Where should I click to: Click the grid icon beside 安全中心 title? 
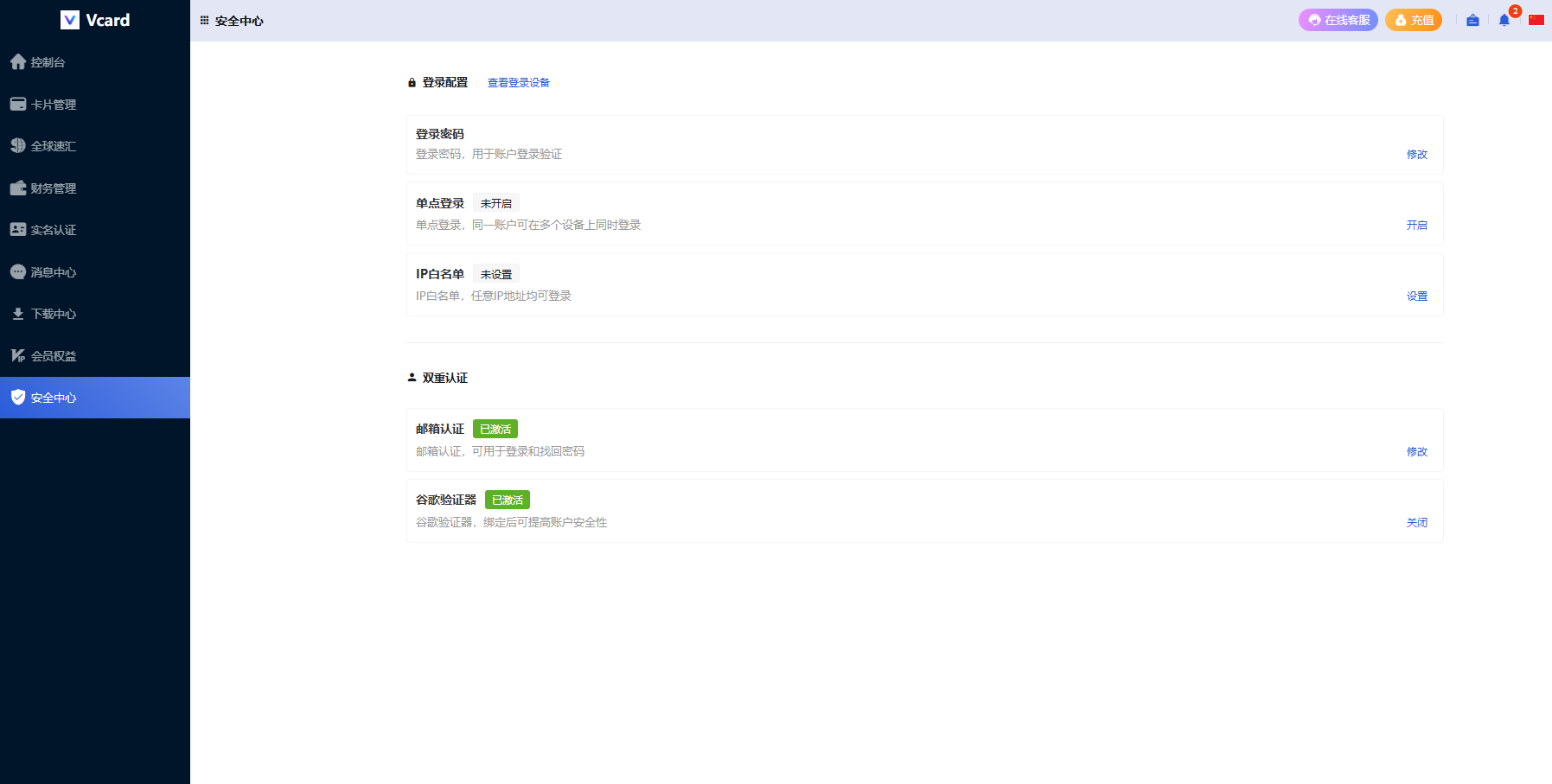tap(204, 20)
